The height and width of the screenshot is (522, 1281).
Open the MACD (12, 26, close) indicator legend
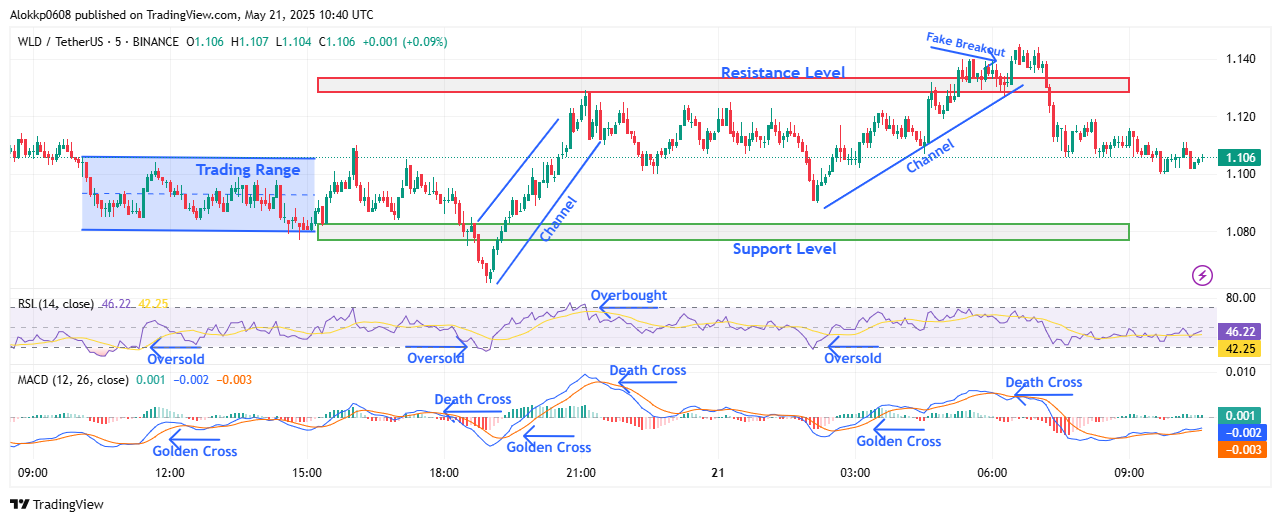73,379
